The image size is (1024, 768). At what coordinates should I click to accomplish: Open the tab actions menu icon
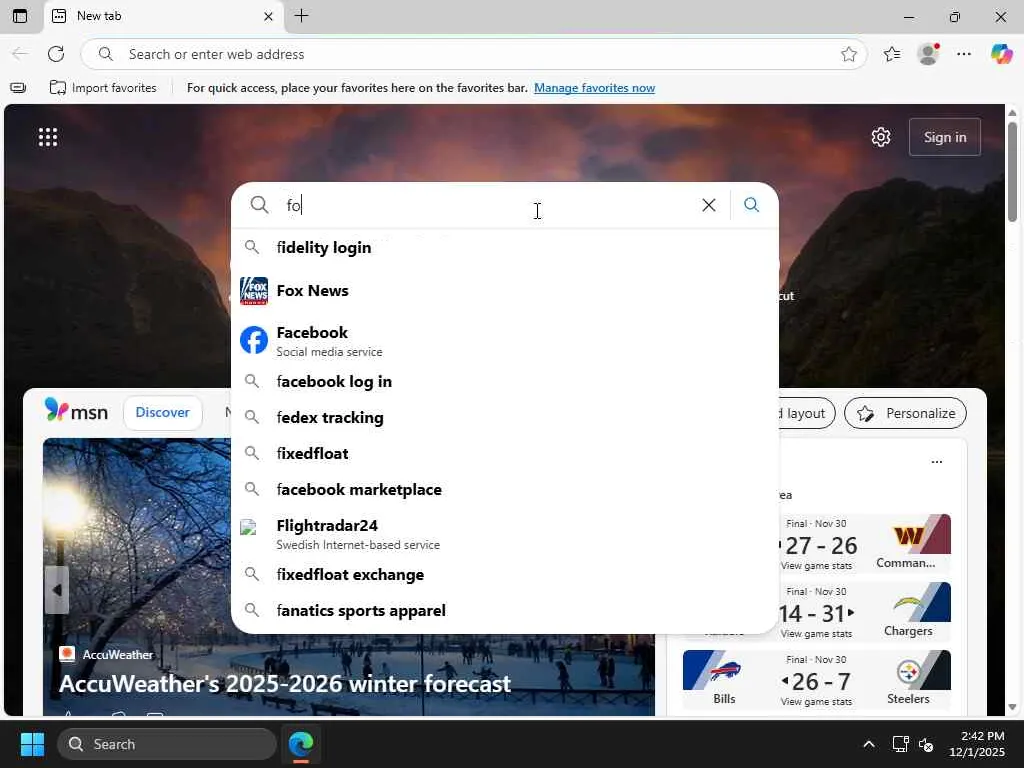tap(20, 16)
